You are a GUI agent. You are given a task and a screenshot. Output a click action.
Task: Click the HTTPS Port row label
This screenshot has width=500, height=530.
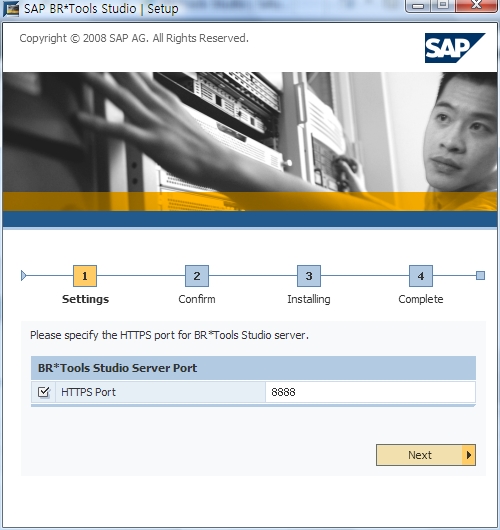(88, 392)
